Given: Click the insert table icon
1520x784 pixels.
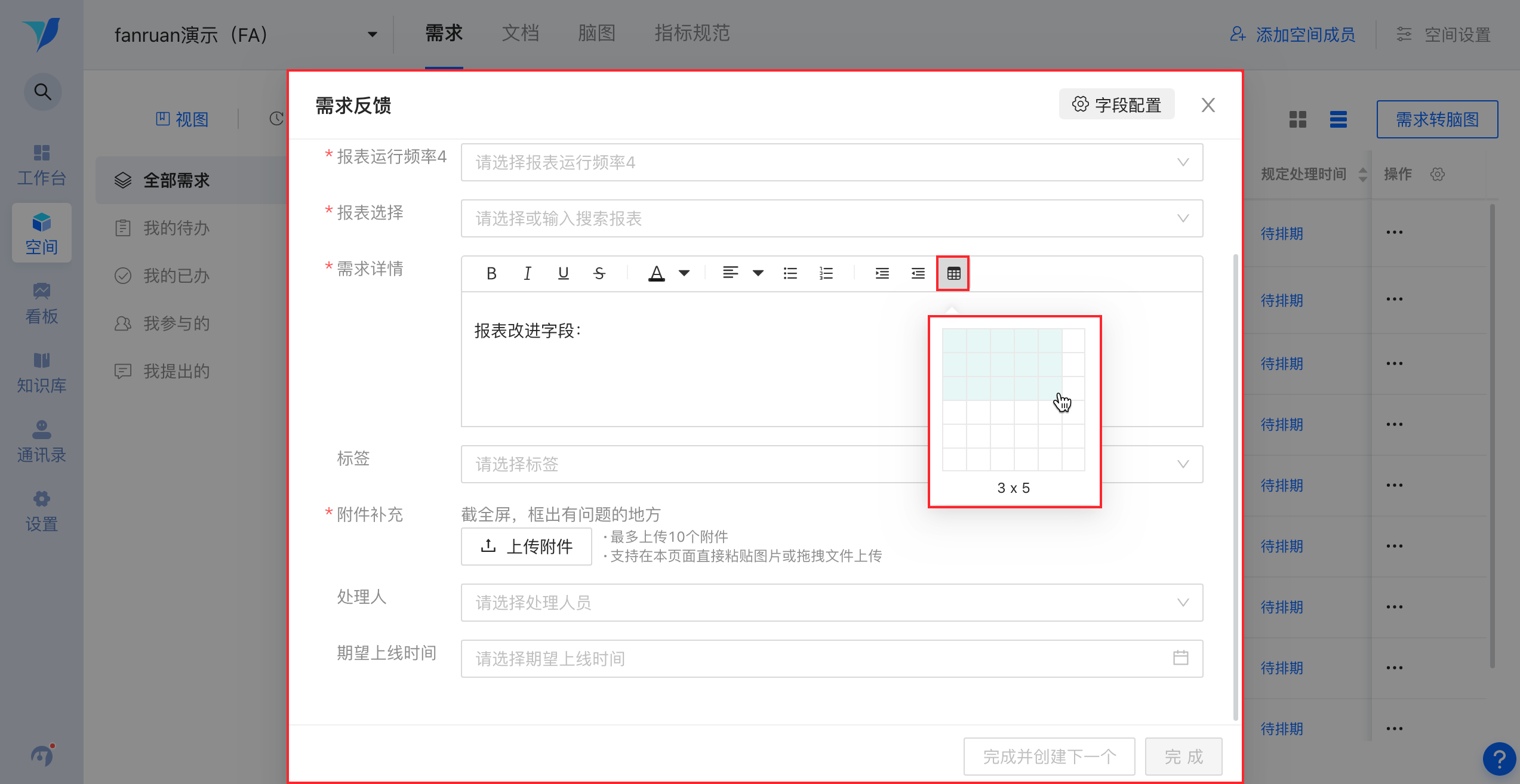Looking at the screenshot, I should tap(953, 273).
